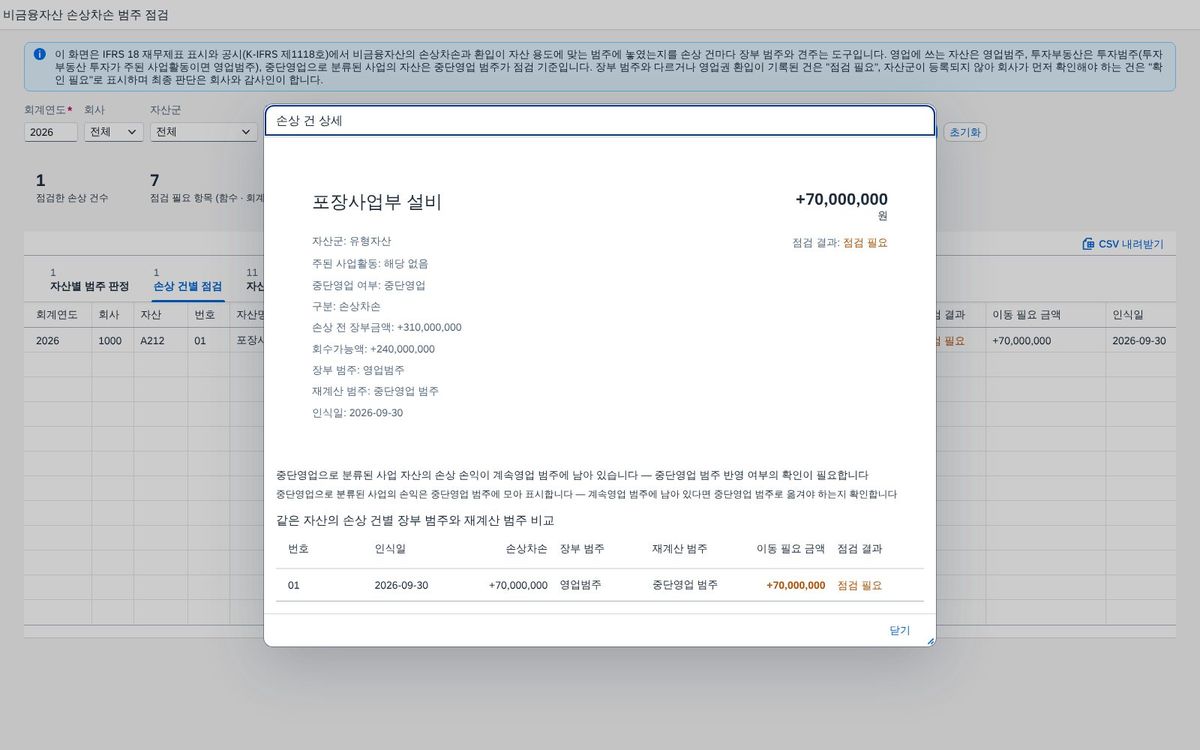This screenshot has height=750, width=1200.
Task: Close the dialog with 닫기 button
Action: [x=899, y=630]
